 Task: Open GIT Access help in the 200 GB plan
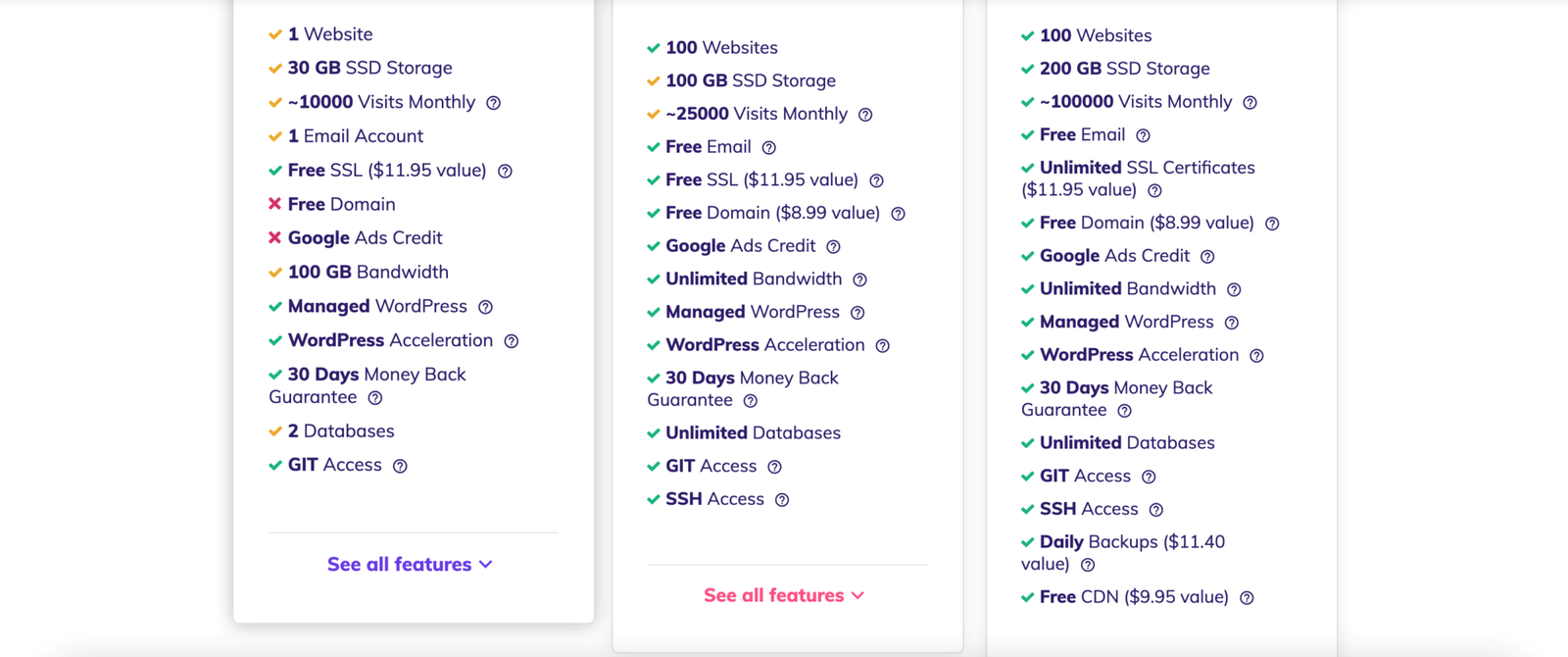click(1149, 477)
